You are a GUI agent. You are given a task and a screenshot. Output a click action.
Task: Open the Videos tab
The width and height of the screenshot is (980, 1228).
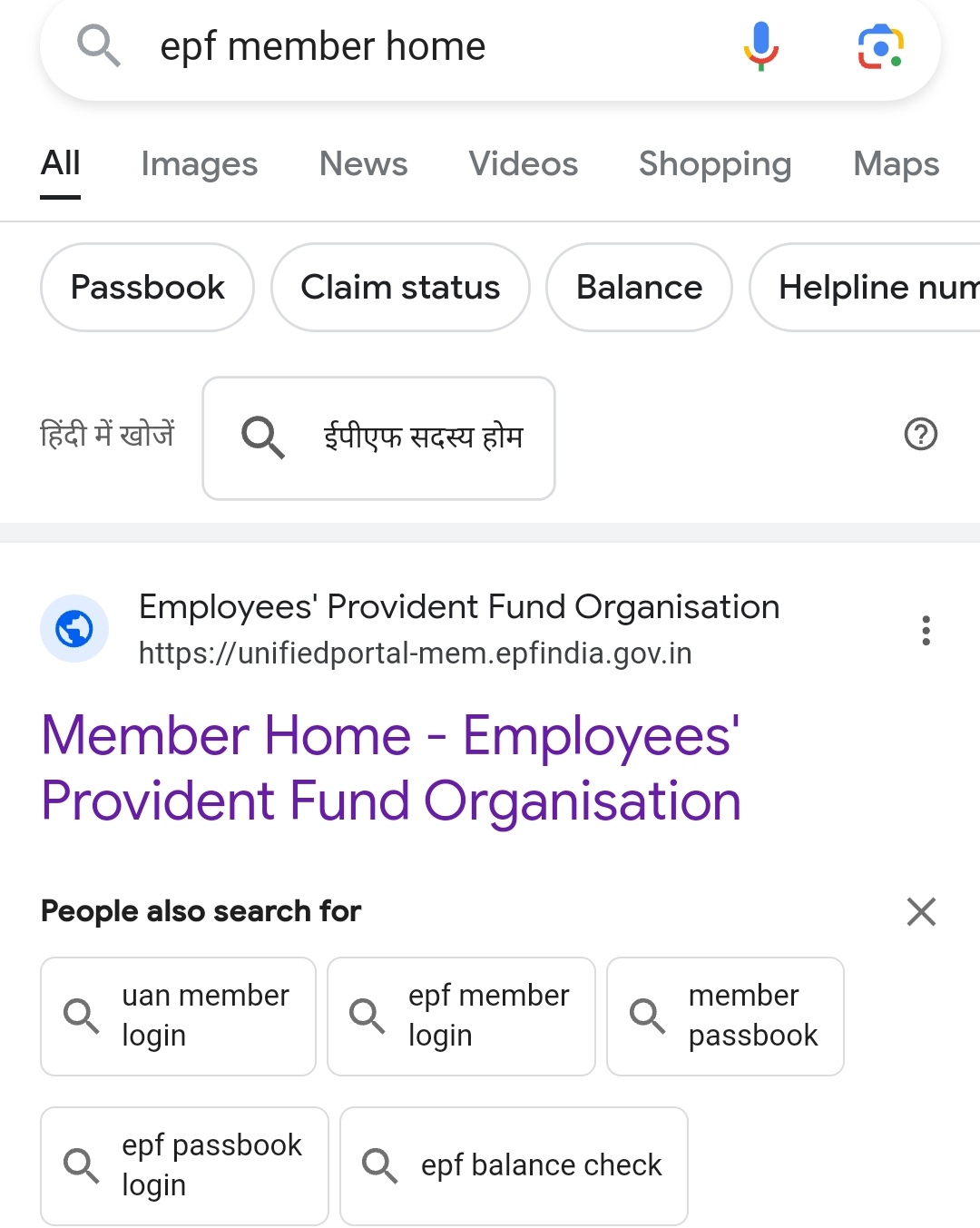tap(523, 164)
